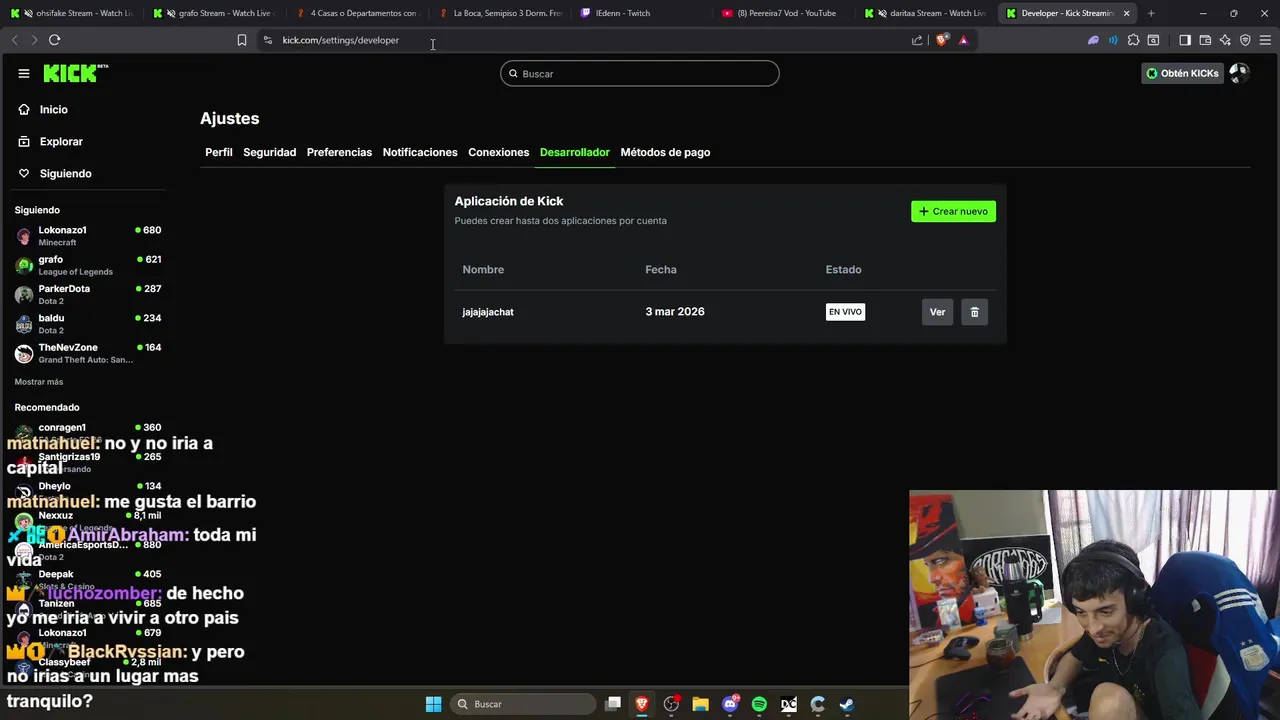The image size is (1280, 720).
Task: Open Windows Start menu
Action: click(433, 704)
